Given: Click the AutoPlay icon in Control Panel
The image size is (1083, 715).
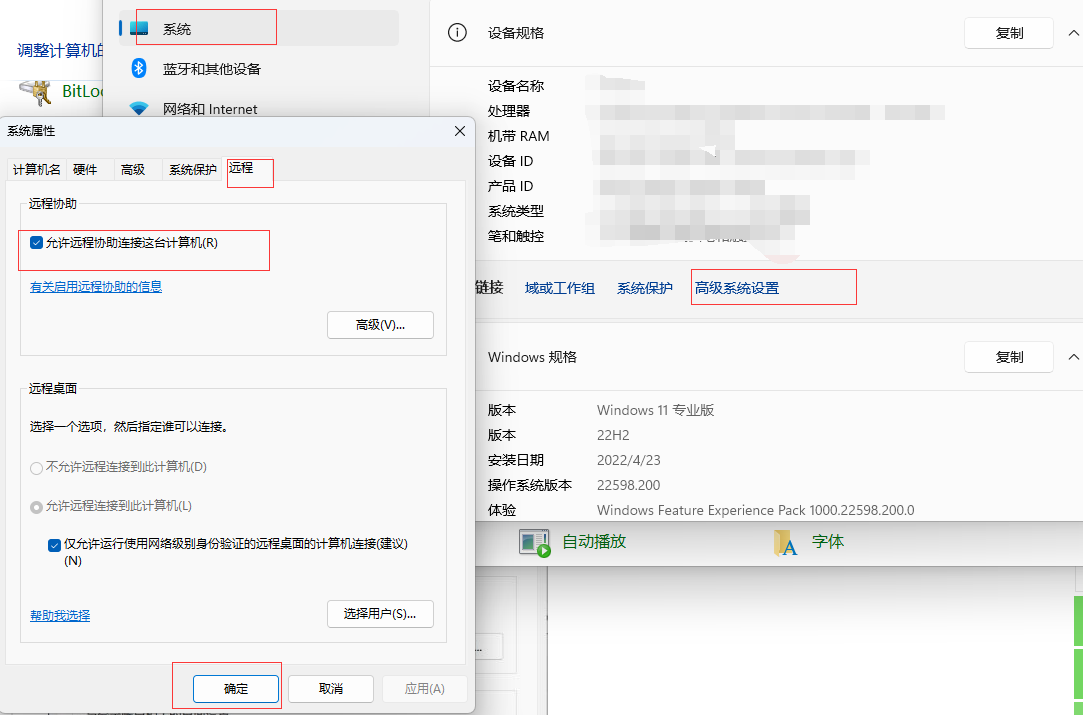Looking at the screenshot, I should [x=535, y=542].
